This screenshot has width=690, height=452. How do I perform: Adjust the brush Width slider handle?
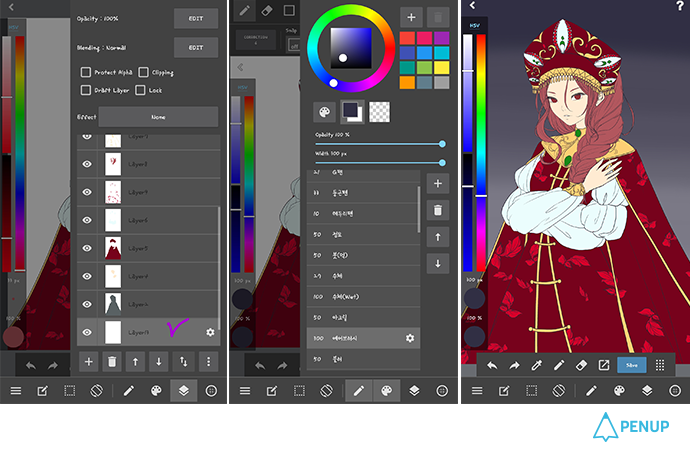coord(442,163)
